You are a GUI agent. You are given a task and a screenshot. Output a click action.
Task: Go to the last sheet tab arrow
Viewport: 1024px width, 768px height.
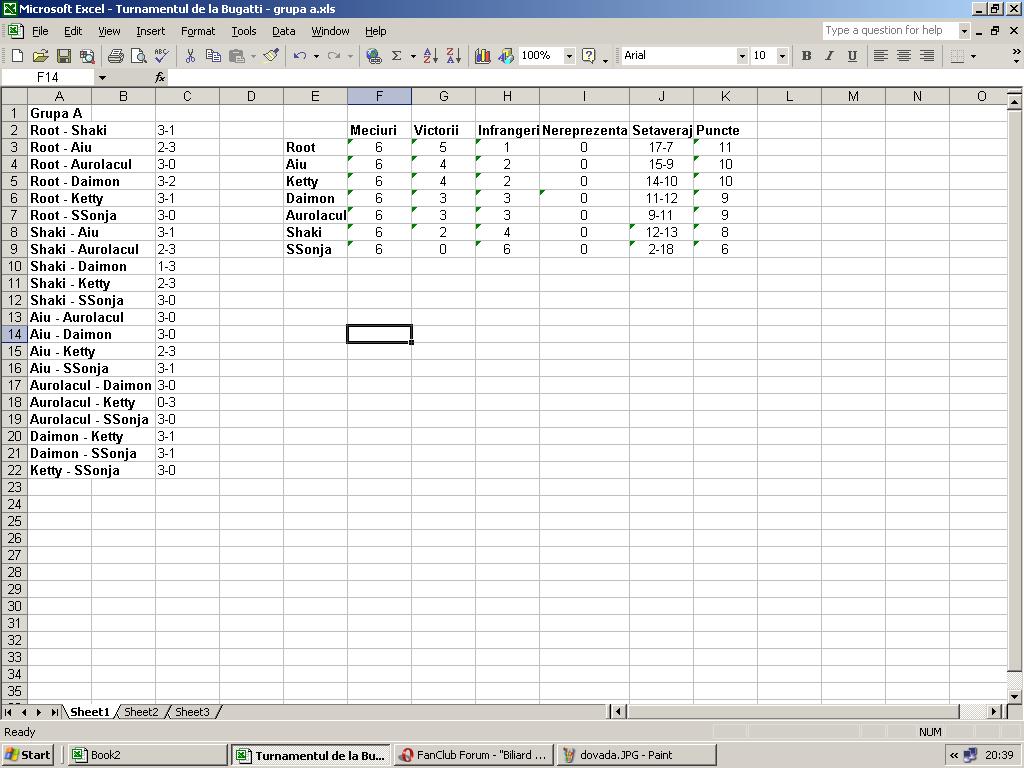pyautogui.click(x=54, y=712)
